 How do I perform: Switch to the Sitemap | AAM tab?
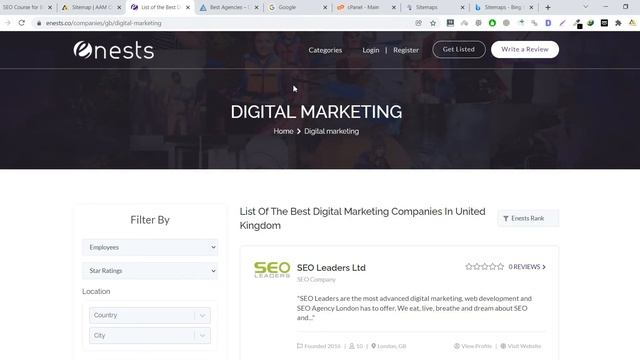point(91,7)
